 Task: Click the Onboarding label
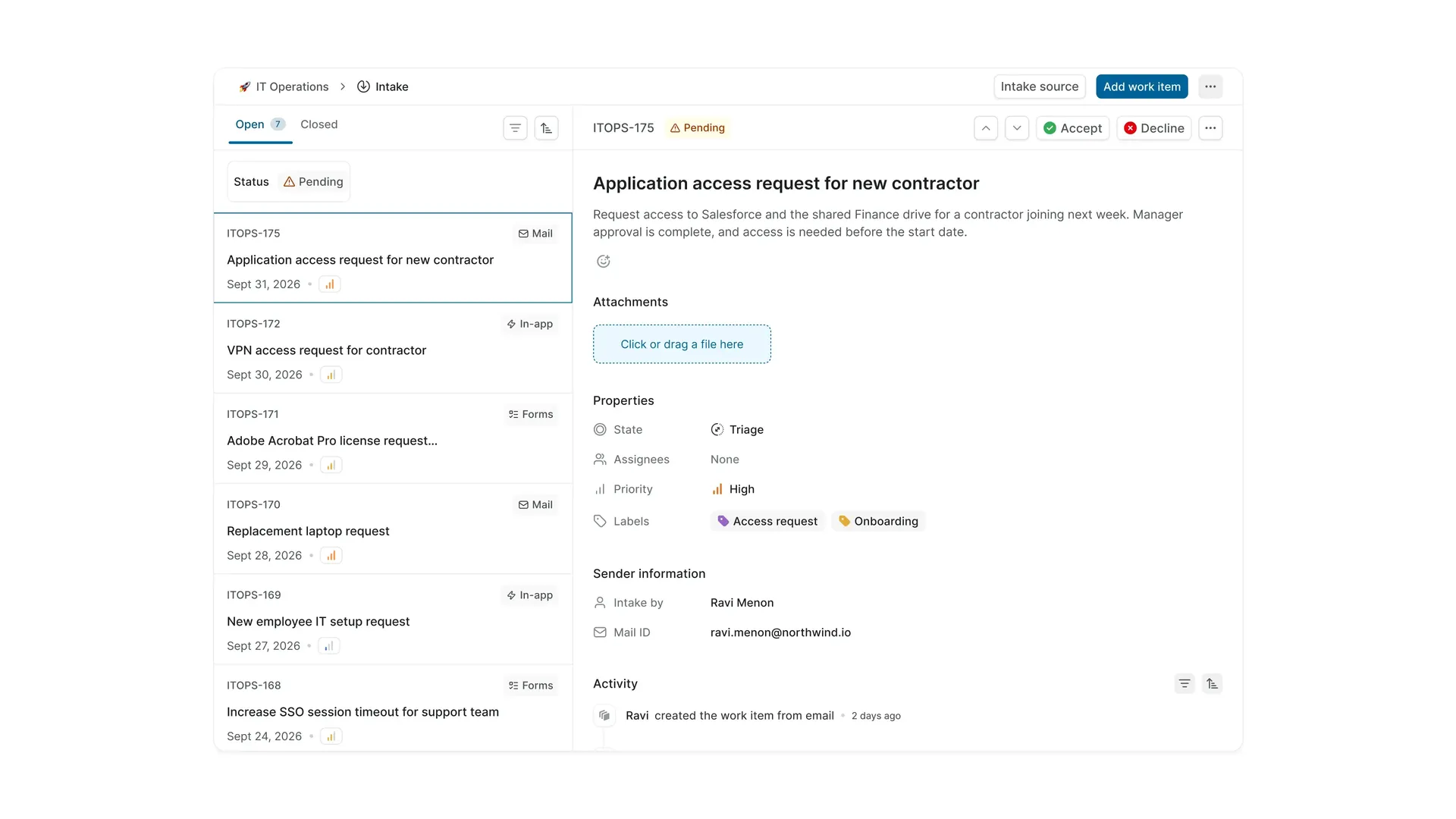(x=878, y=522)
